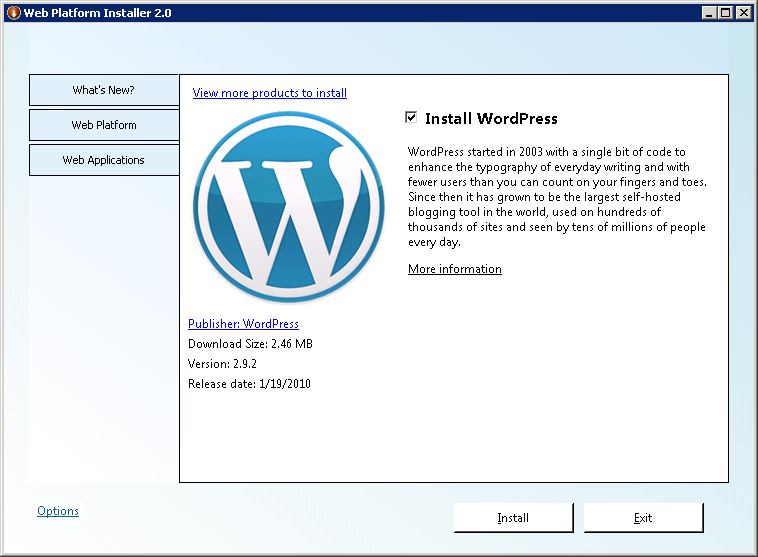Open the What's New? tab
This screenshot has width=758, height=557.
tap(103, 90)
